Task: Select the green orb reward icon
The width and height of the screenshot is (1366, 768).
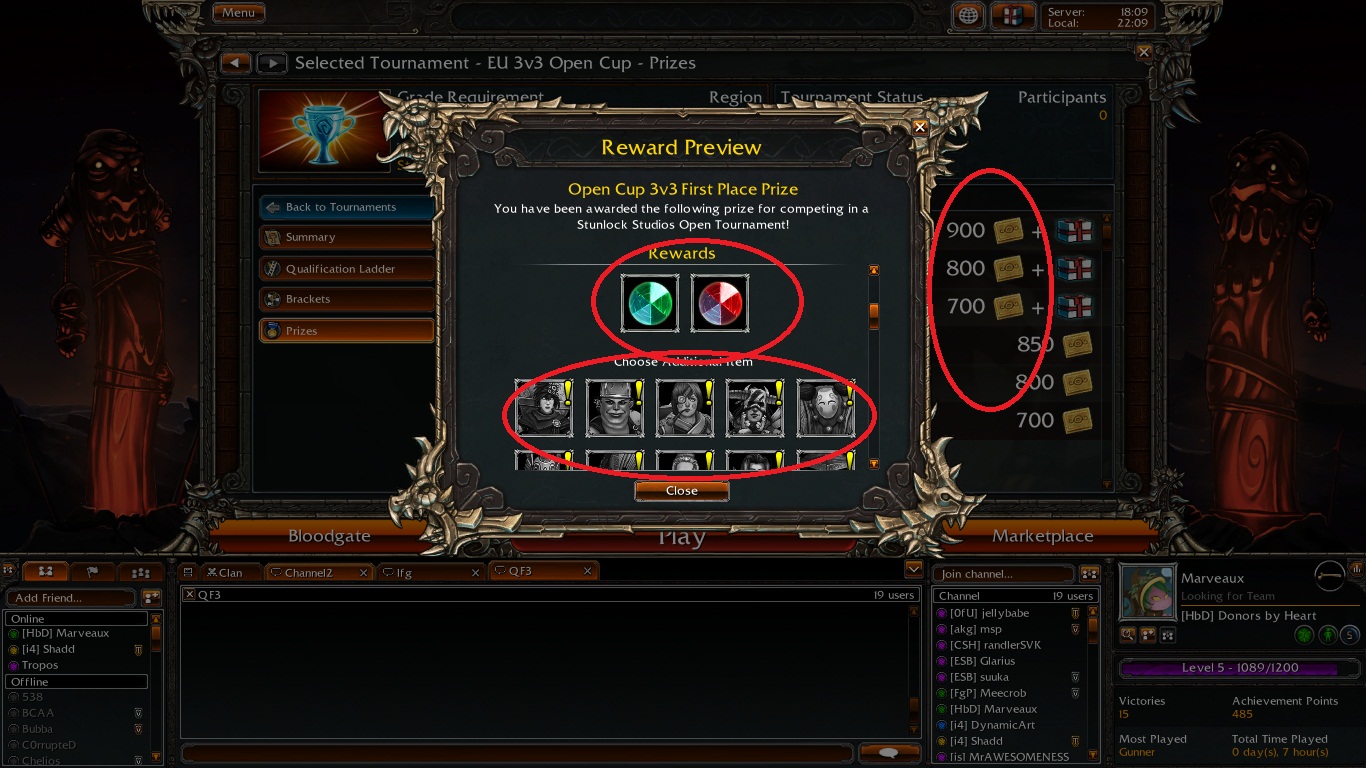Action: coord(650,304)
